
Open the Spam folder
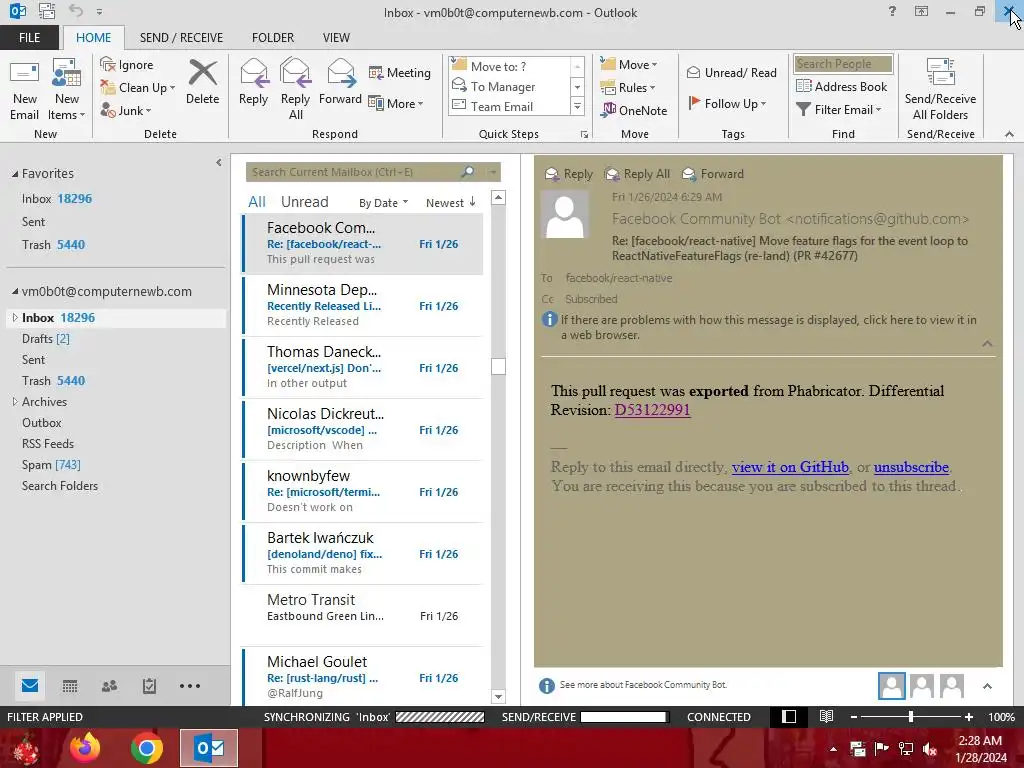click(51, 464)
